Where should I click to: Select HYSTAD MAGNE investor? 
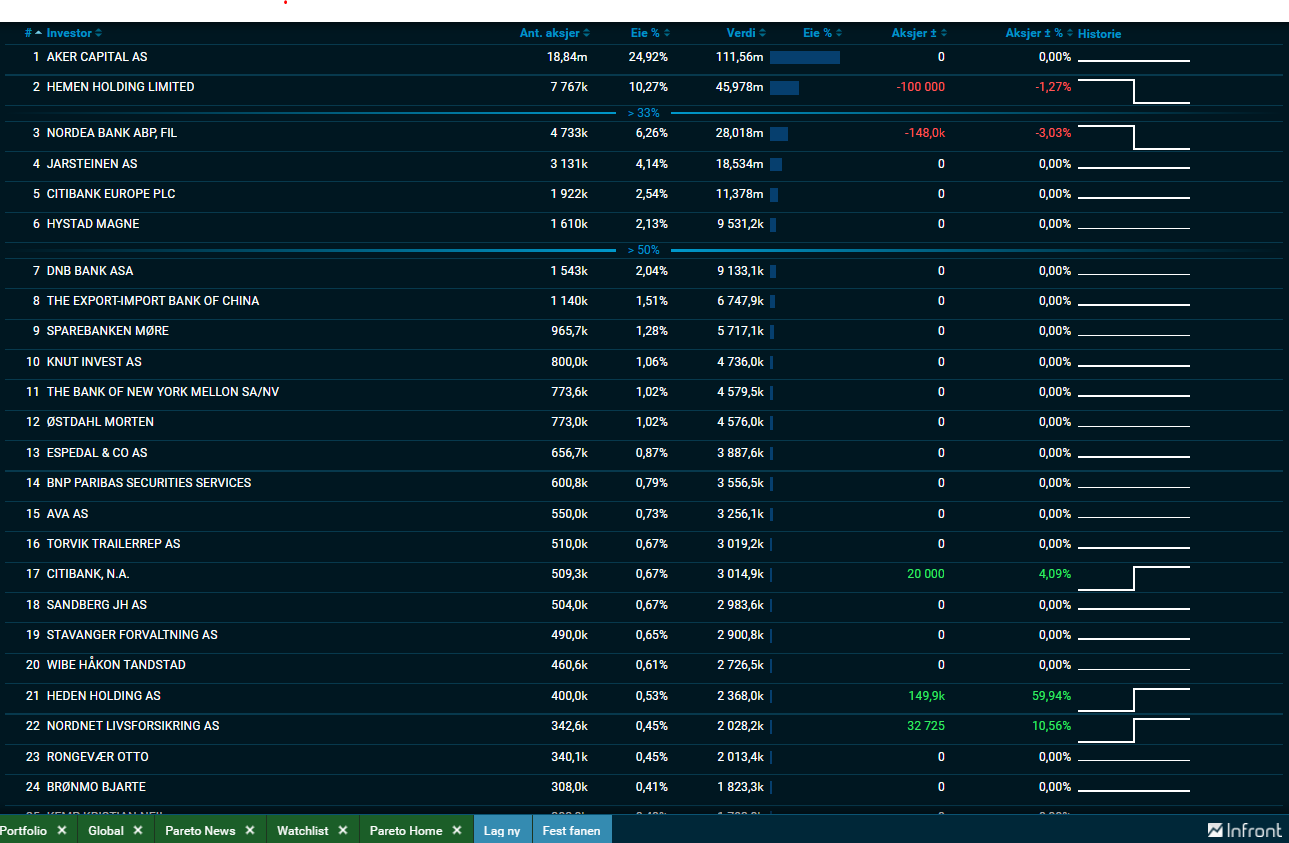pyautogui.click(x=93, y=224)
